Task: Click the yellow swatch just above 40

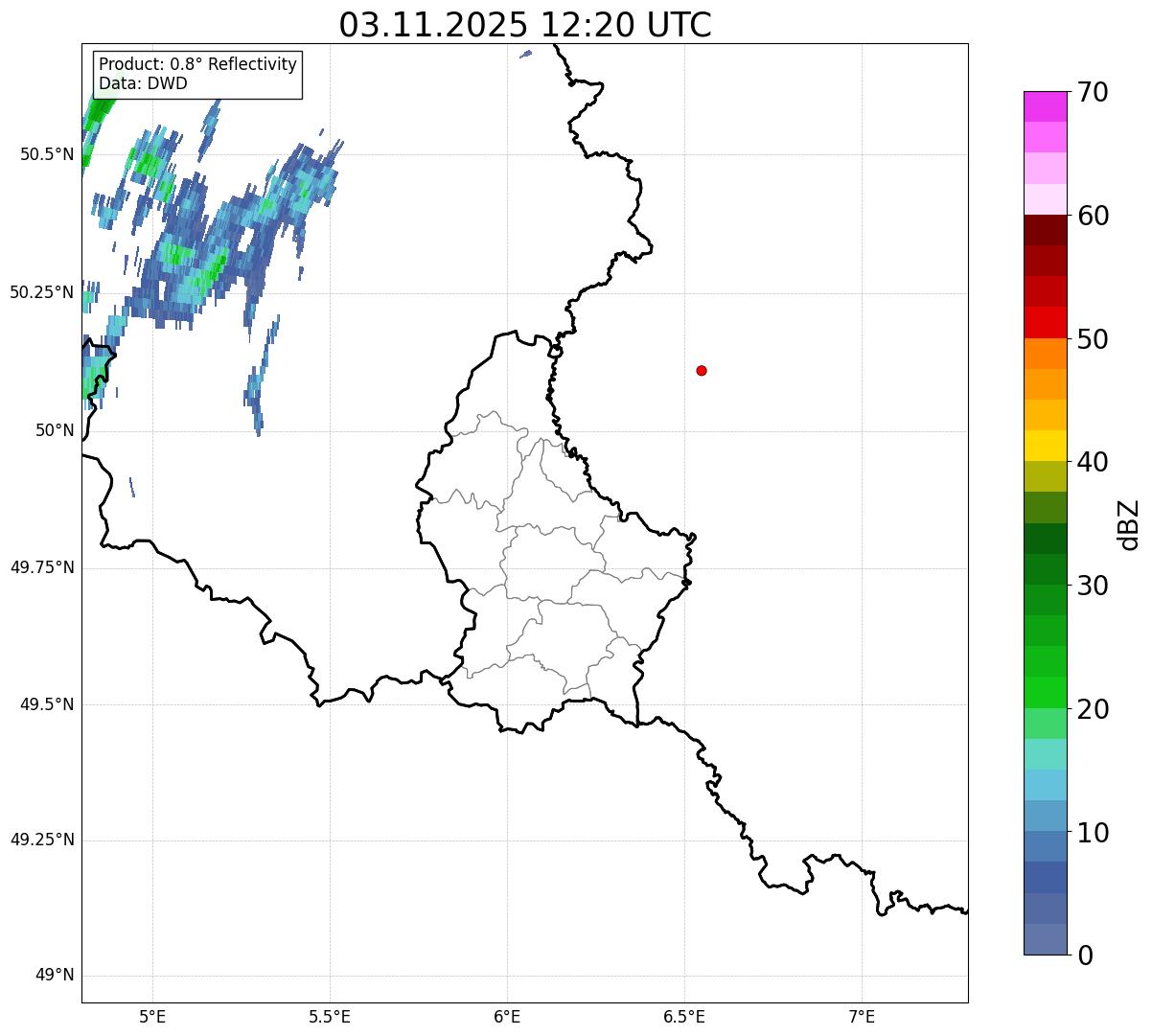Action: [1046, 446]
